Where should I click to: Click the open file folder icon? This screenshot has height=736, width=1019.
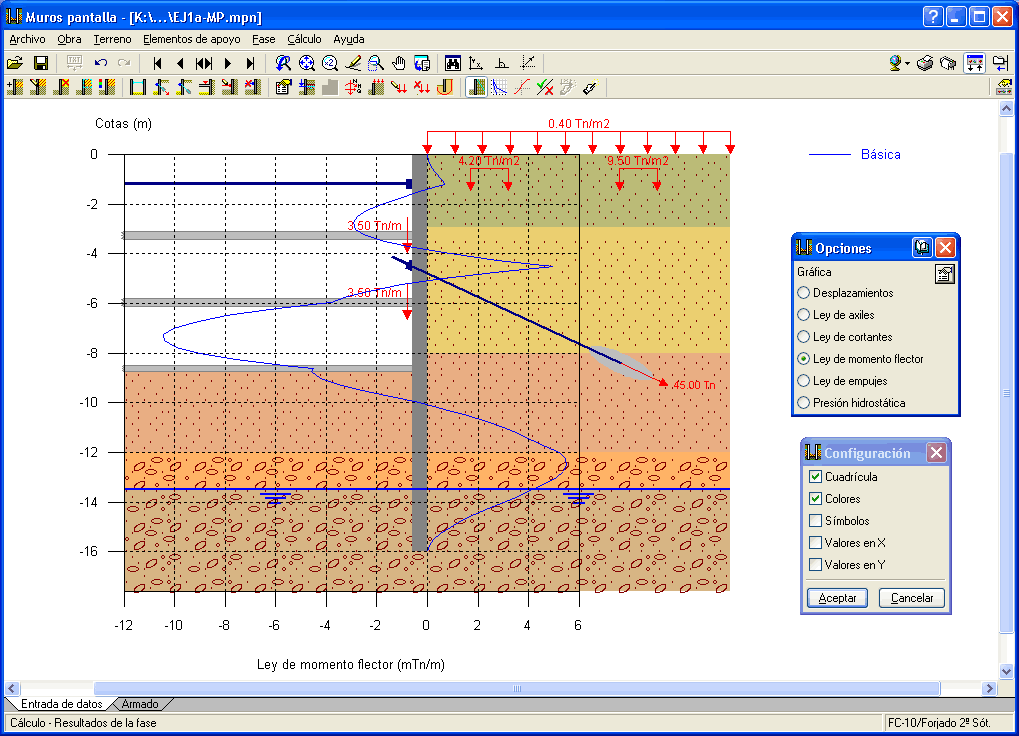(15, 63)
